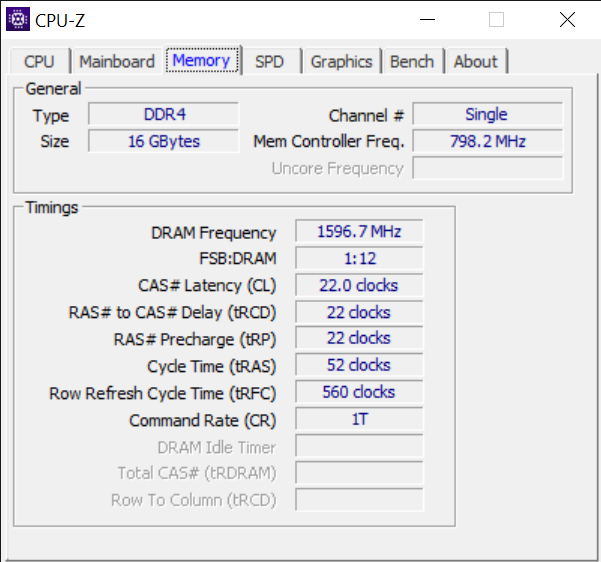
Task: Click the memory Type field showing DDR4
Action: (x=163, y=114)
